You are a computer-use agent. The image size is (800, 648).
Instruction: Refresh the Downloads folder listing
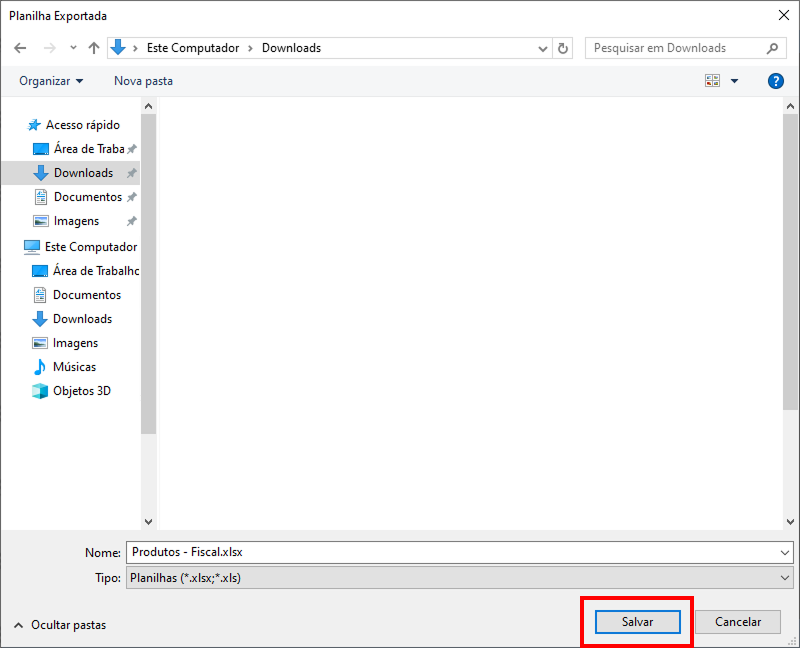(x=563, y=48)
